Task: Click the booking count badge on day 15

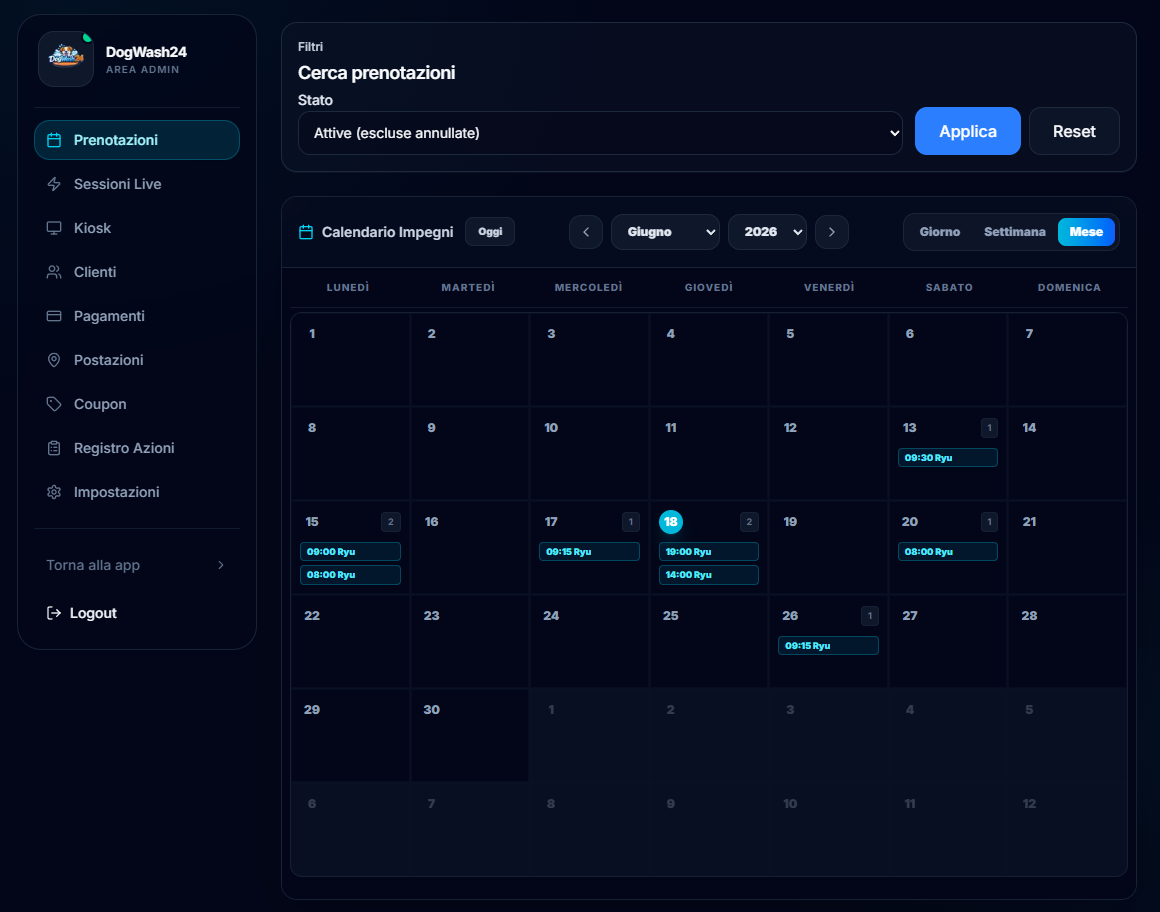Action: pyautogui.click(x=391, y=522)
